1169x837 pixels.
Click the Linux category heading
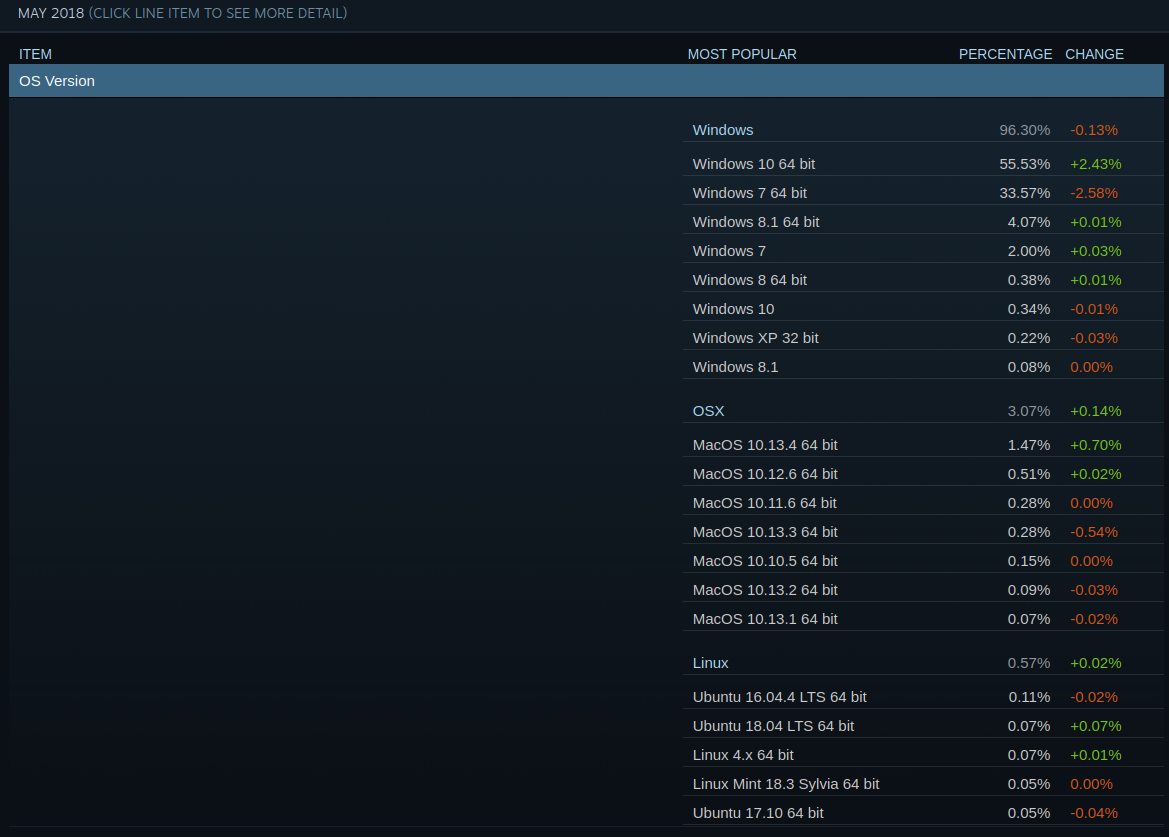(x=710, y=663)
